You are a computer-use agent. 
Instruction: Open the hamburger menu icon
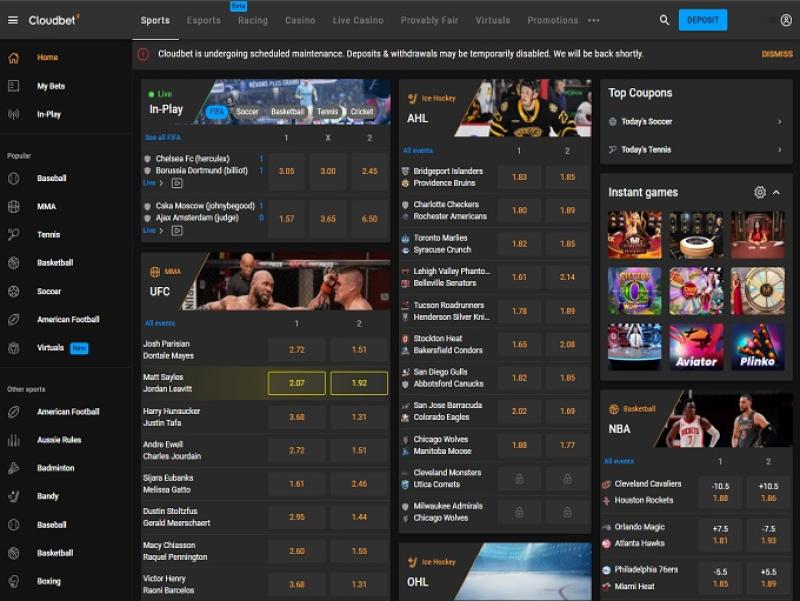click(13, 20)
